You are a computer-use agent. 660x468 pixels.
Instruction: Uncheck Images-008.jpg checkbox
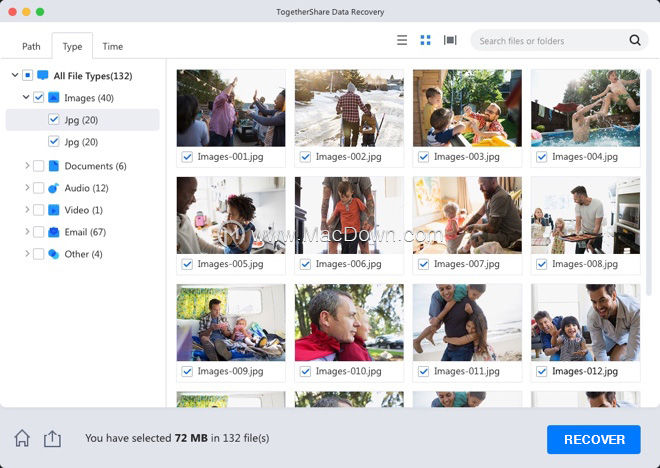point(542,264)
